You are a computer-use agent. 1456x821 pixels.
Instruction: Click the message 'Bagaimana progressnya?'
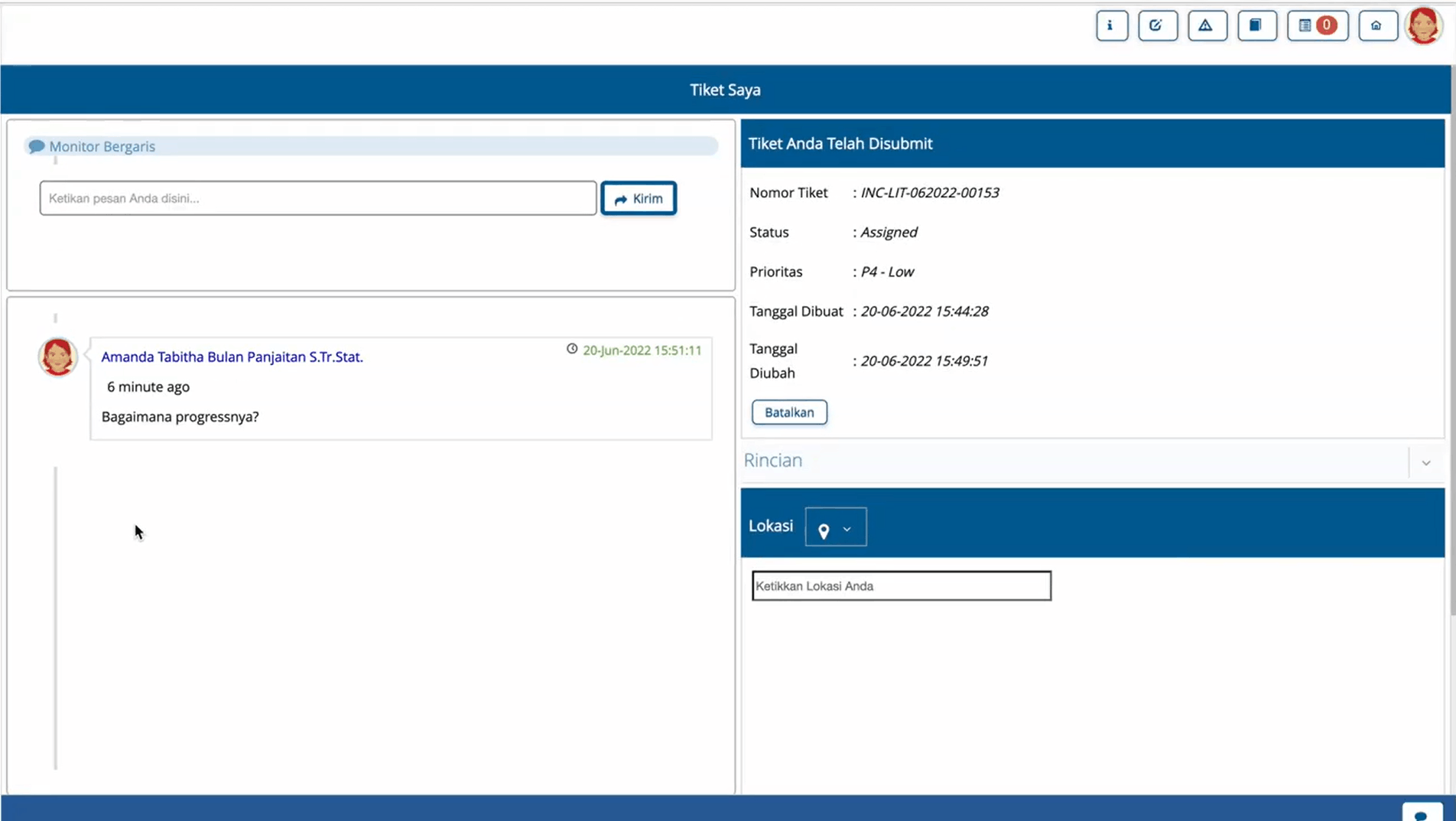180,417
